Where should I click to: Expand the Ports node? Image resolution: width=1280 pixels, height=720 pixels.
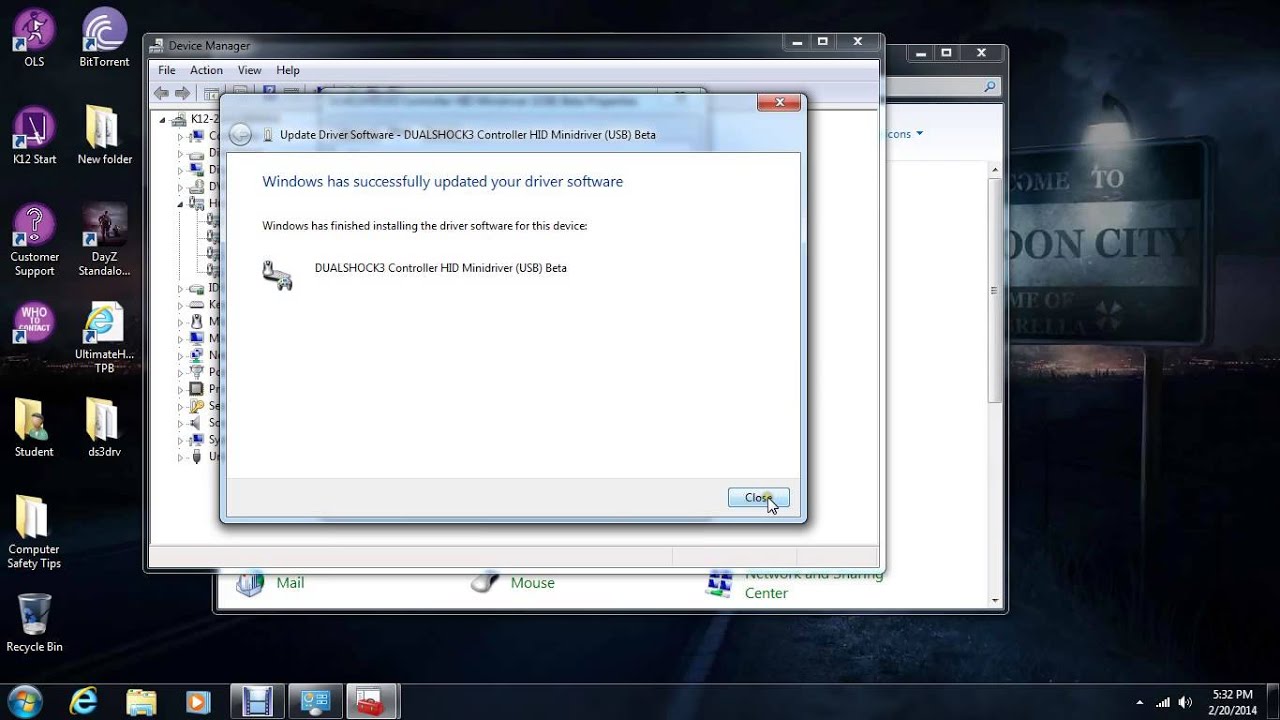click(x=181, y=372)
